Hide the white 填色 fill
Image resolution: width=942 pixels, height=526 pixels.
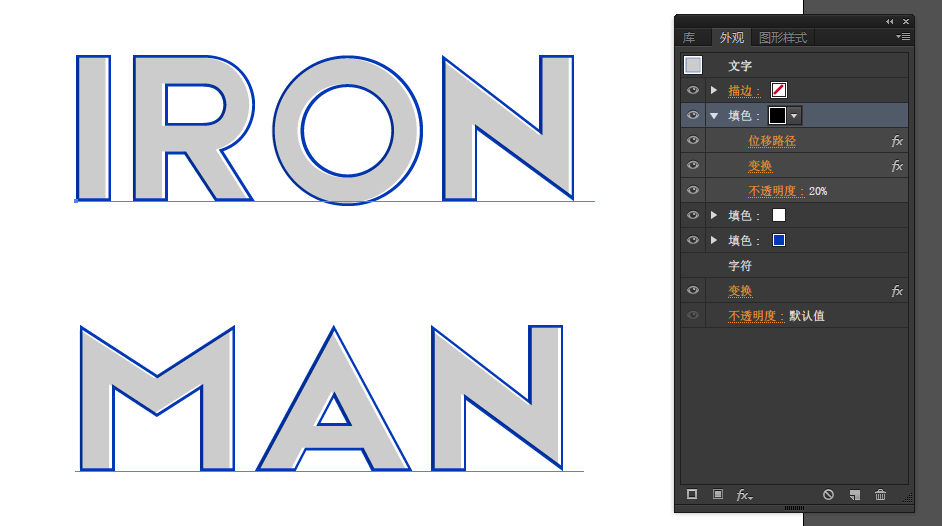693,215
